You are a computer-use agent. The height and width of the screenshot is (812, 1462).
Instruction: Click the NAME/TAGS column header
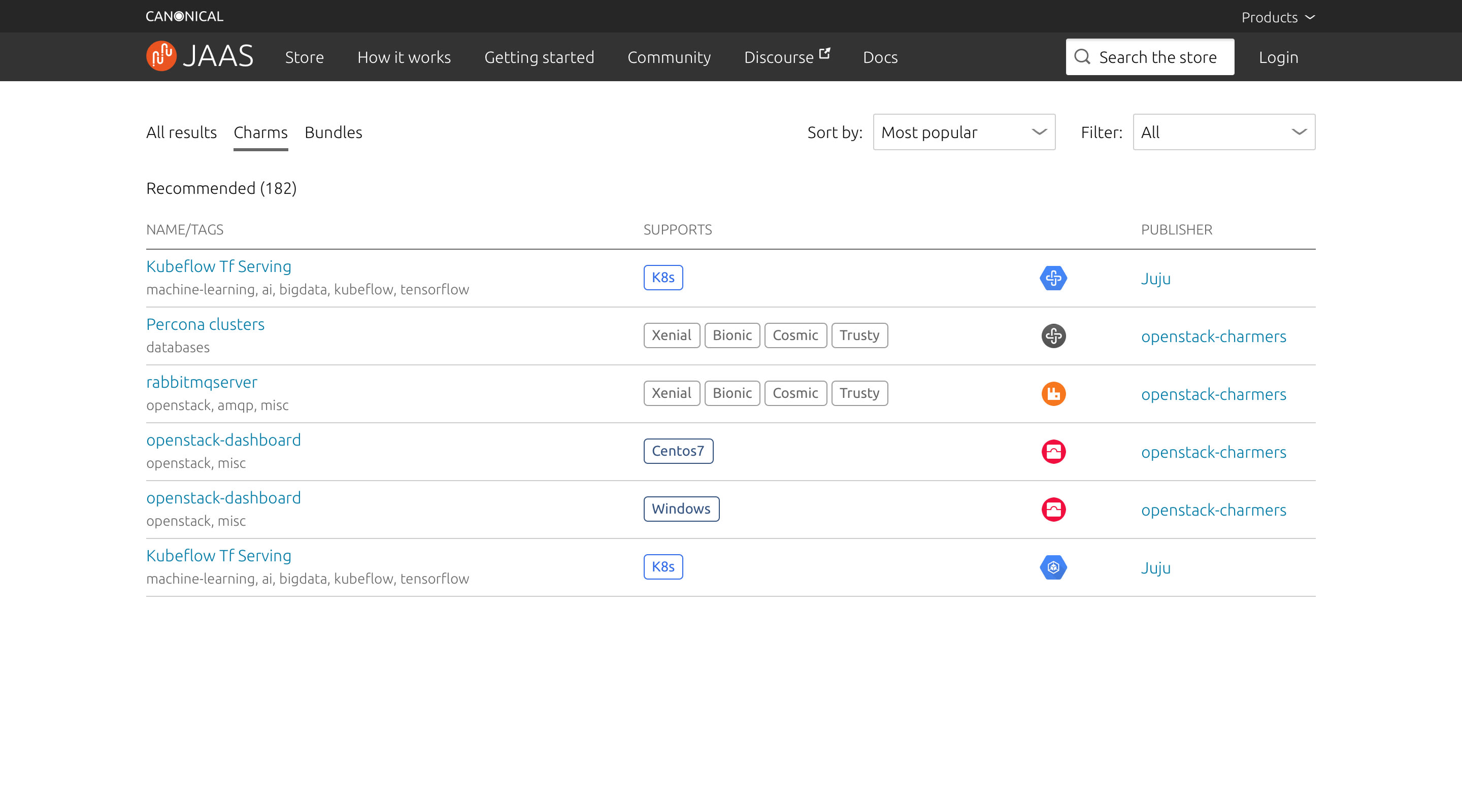[184, 230]
